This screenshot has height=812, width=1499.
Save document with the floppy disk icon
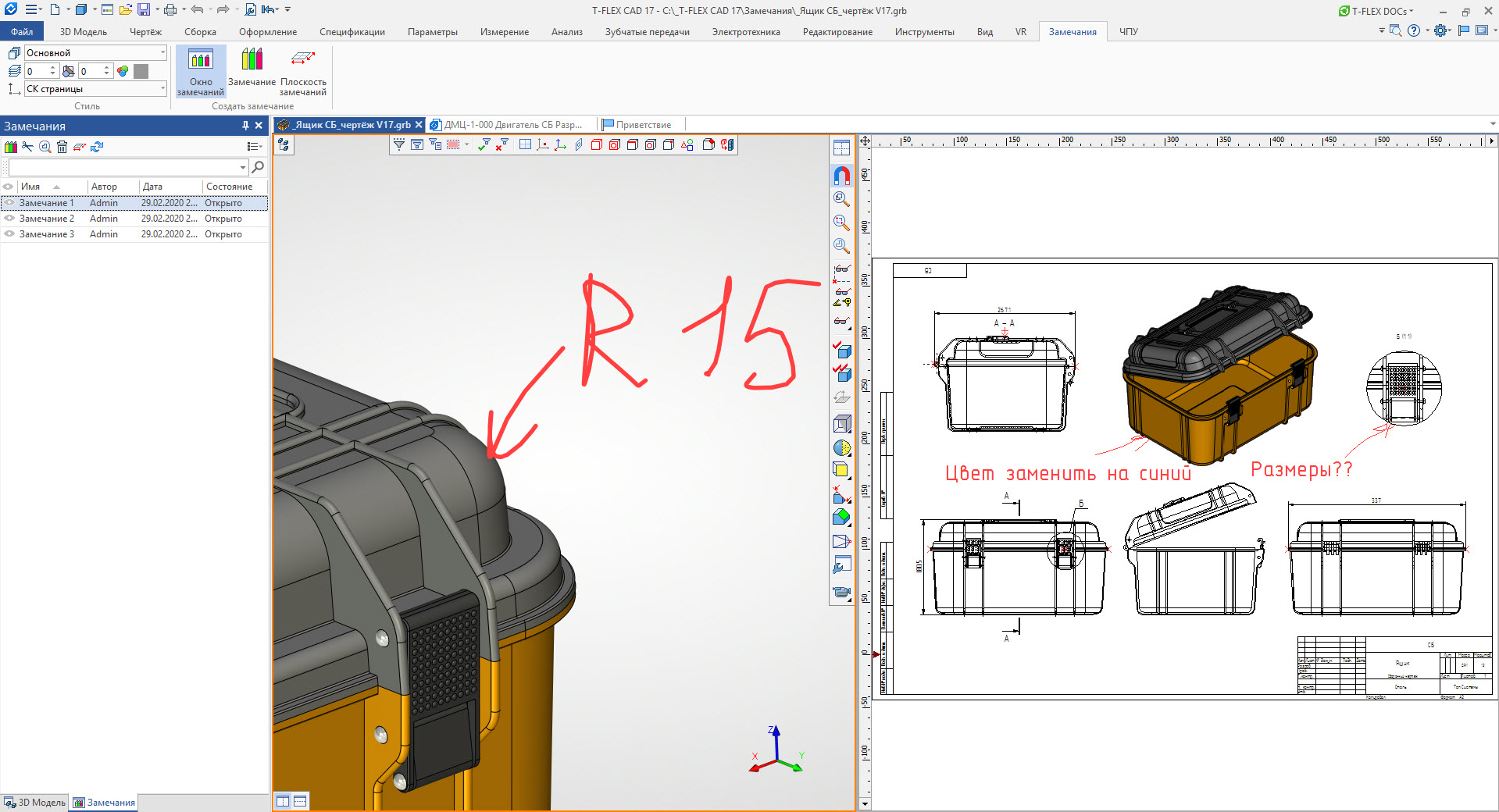pyautogui.click(x=144, y=10)
